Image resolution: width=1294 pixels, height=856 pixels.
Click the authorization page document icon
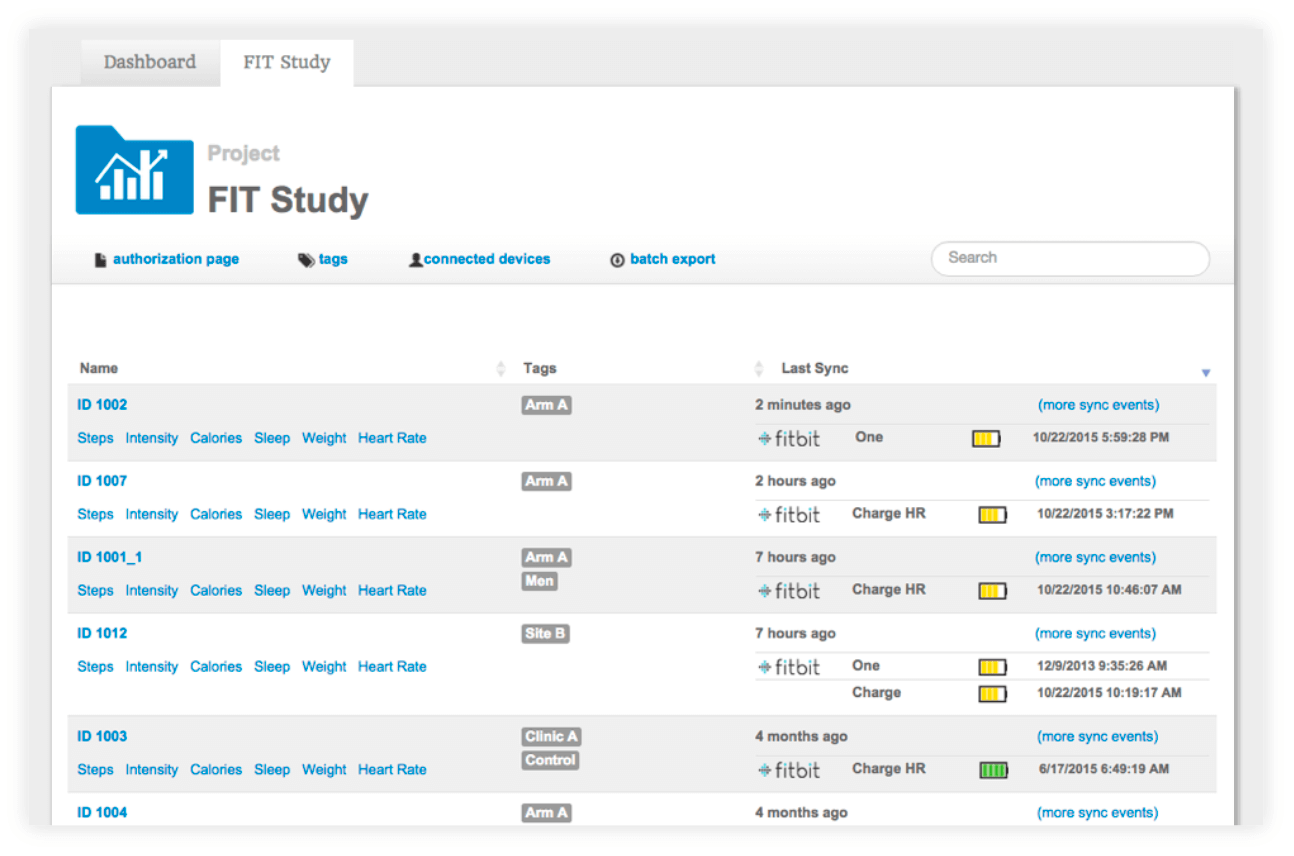100,259
